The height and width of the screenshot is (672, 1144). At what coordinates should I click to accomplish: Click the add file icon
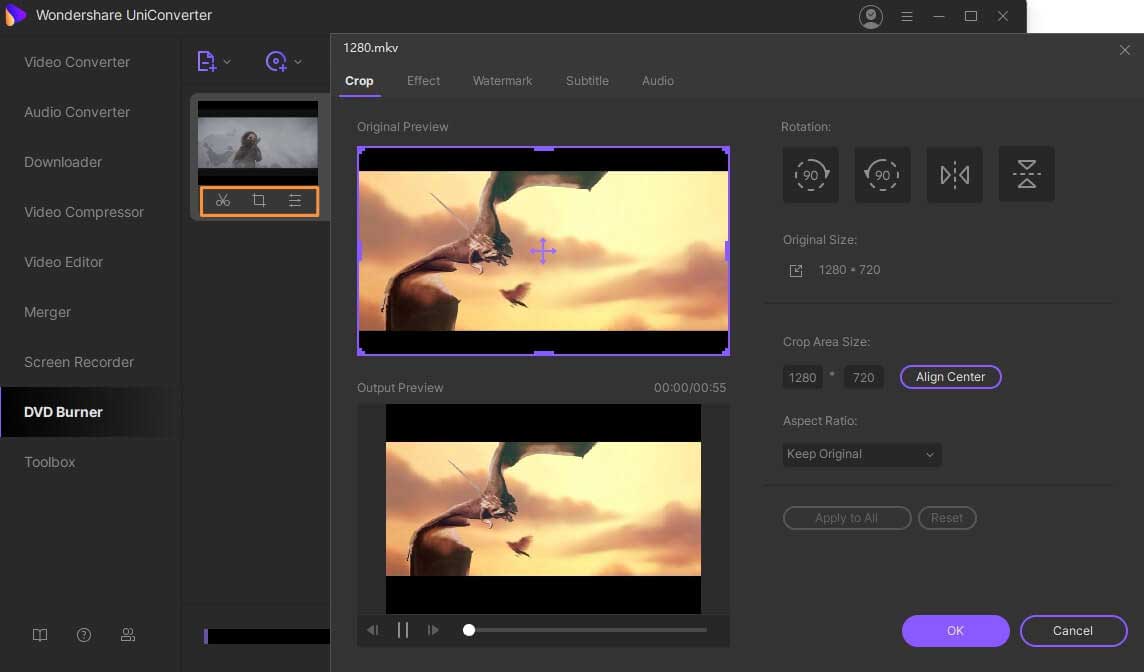pyautogui.click(x=206, y=61)
